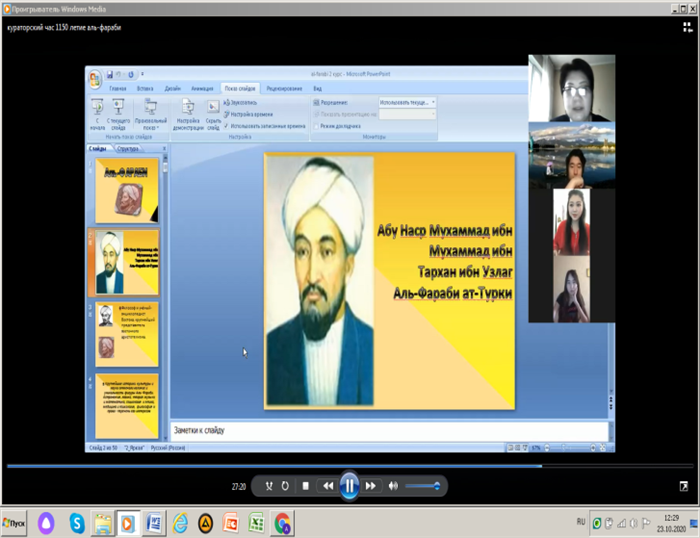700x538 pixels.
Task: Toggle repeat mode in the media player
Action: click(x=286, y=486)
